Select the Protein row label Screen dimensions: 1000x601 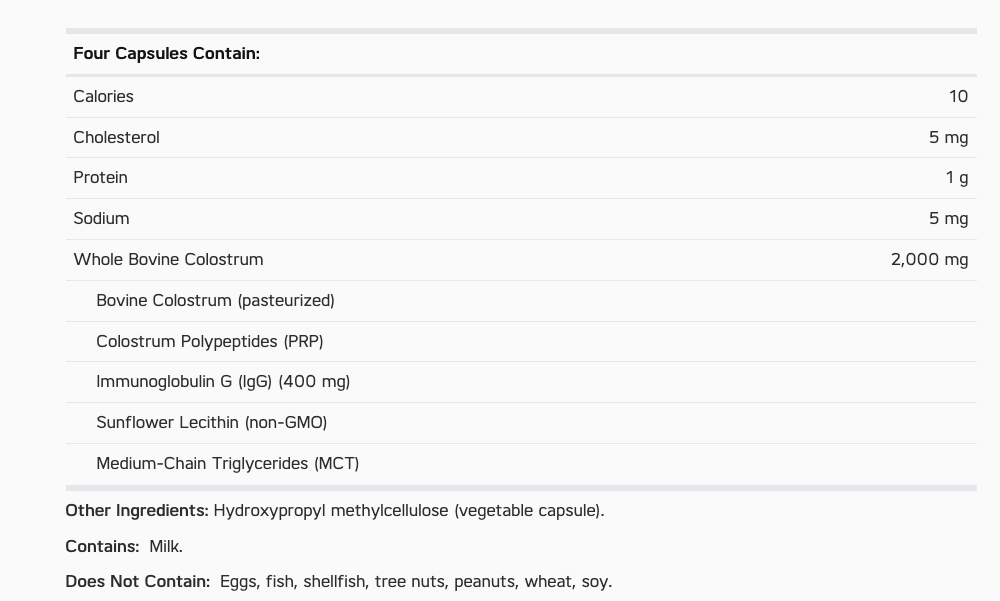point(100,177)
